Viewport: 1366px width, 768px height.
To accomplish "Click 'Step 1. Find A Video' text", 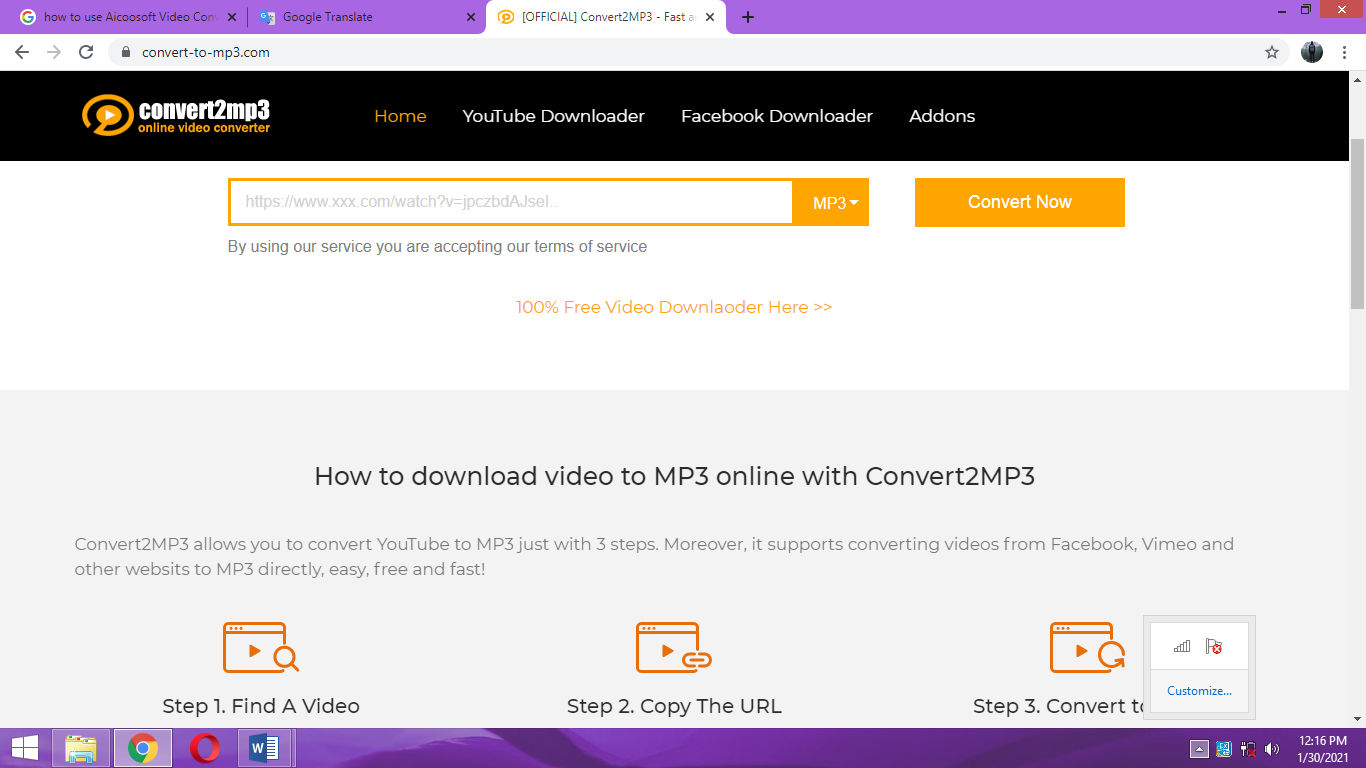I will tap(261, 706).
